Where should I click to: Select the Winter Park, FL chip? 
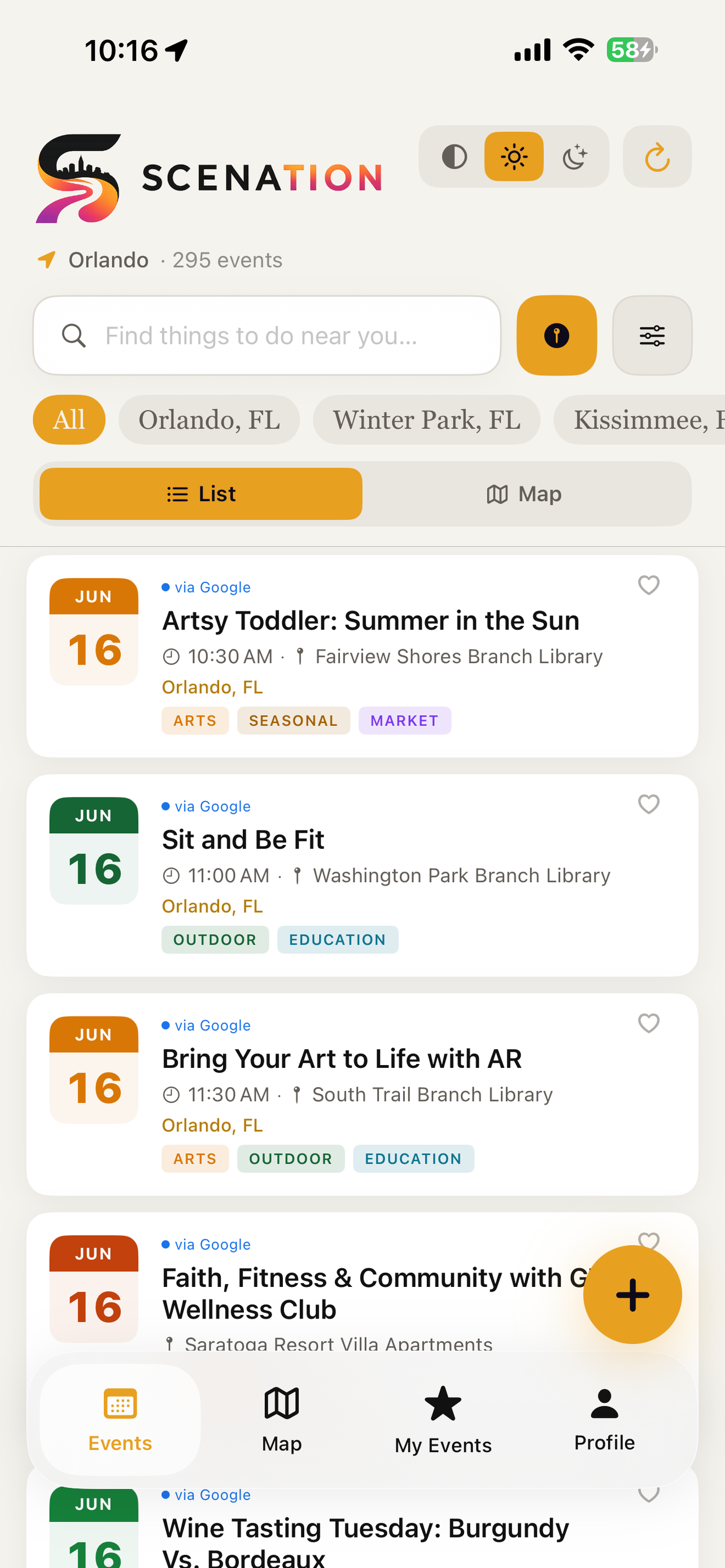pos(426,420)
